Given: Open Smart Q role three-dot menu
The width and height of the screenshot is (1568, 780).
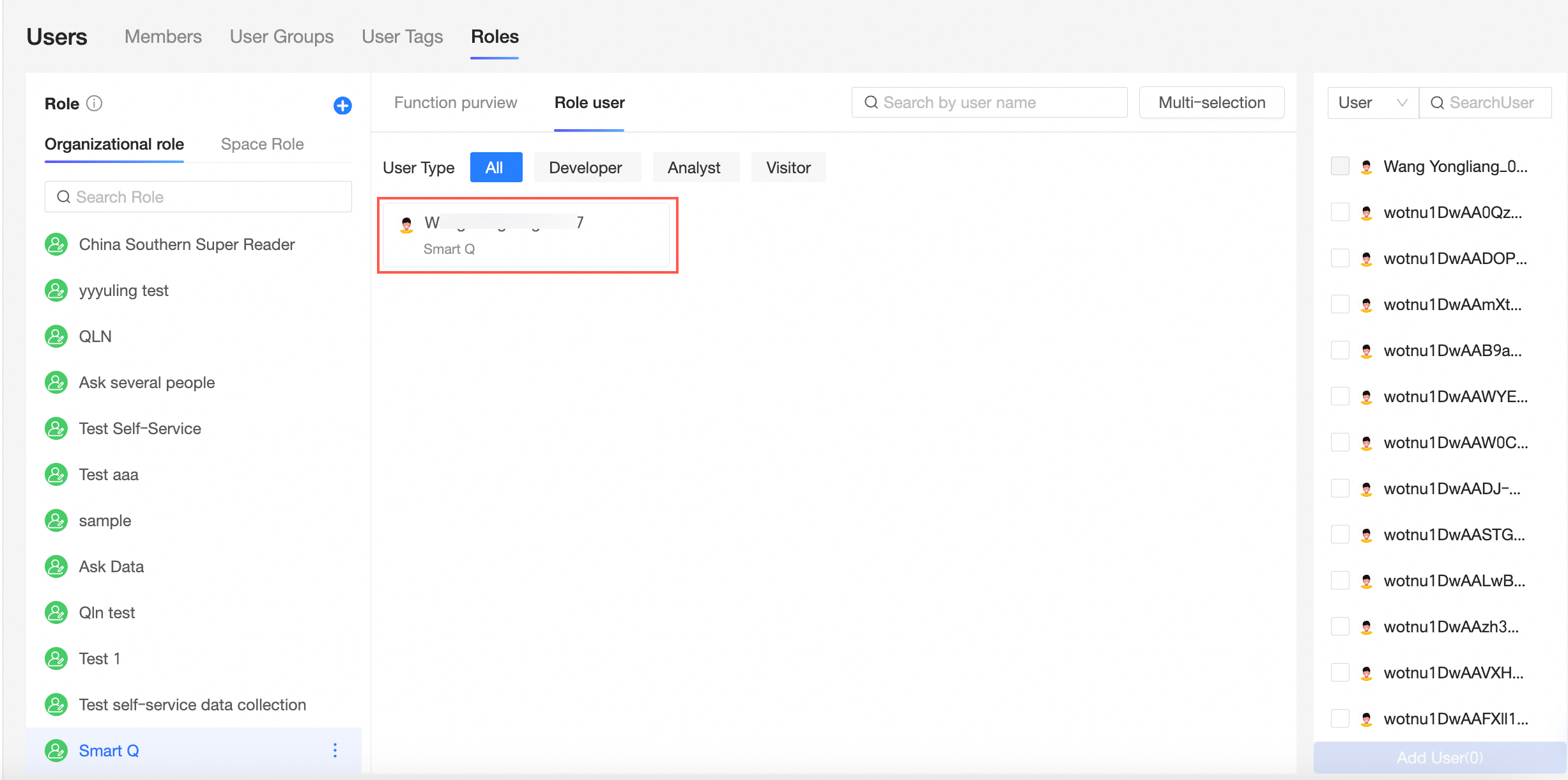Looking at the screenshot, I should pos(335,750).
